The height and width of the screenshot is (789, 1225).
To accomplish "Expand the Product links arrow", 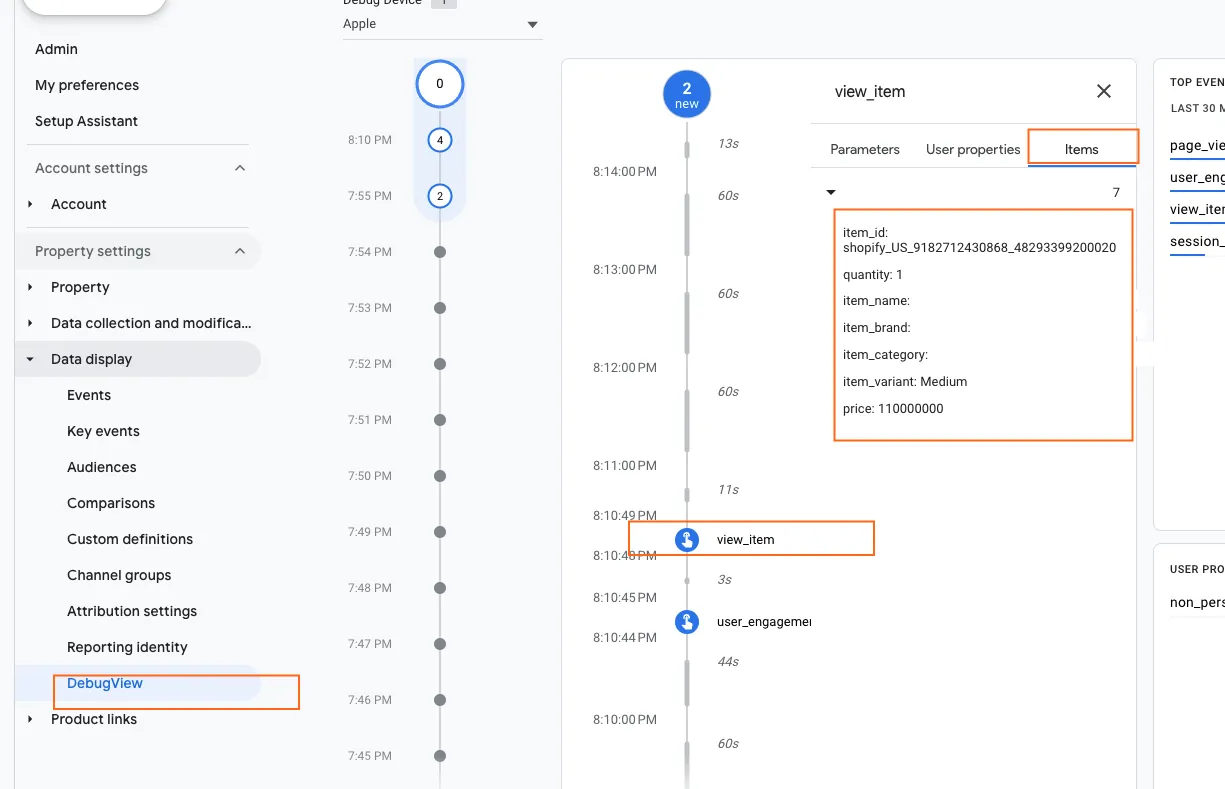I will pos(31,719).
